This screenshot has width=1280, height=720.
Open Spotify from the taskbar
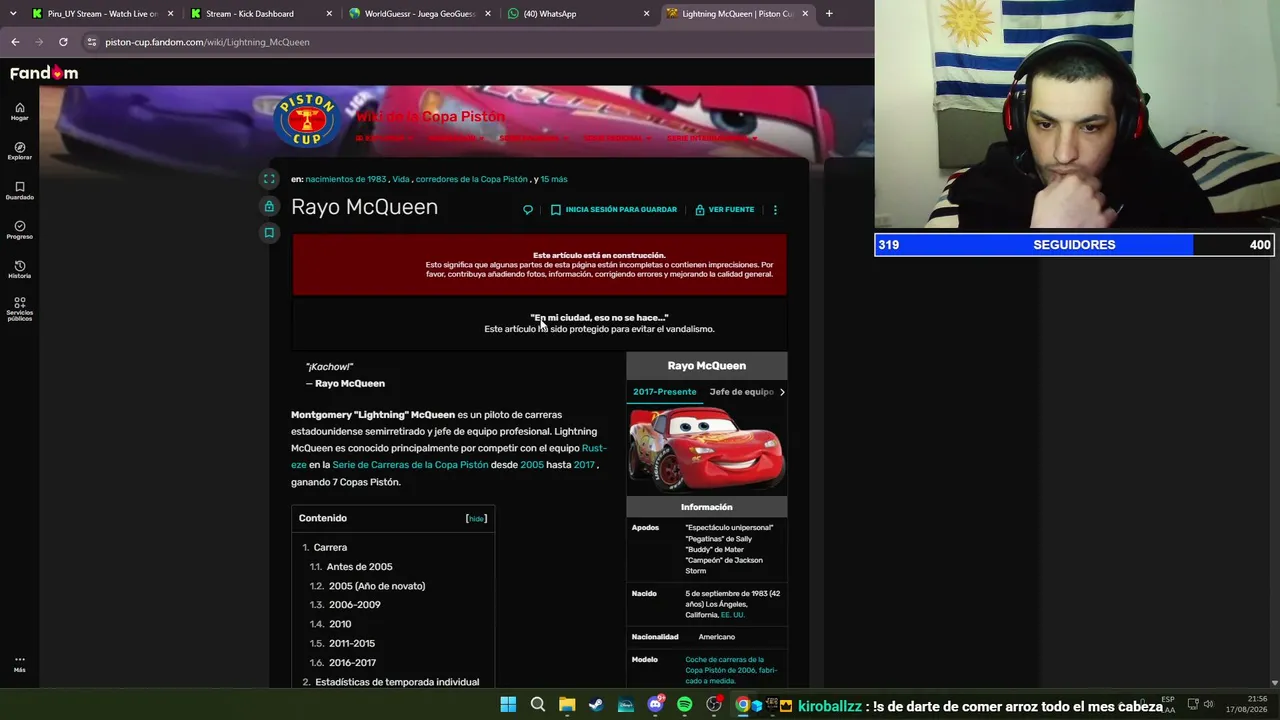click(684, 705)
